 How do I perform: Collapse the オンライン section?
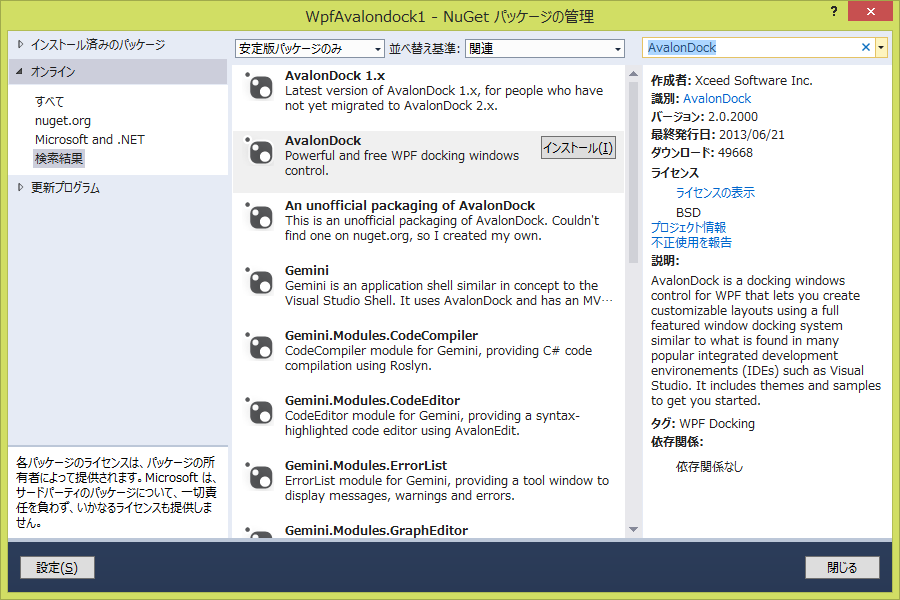pos(20,72)
